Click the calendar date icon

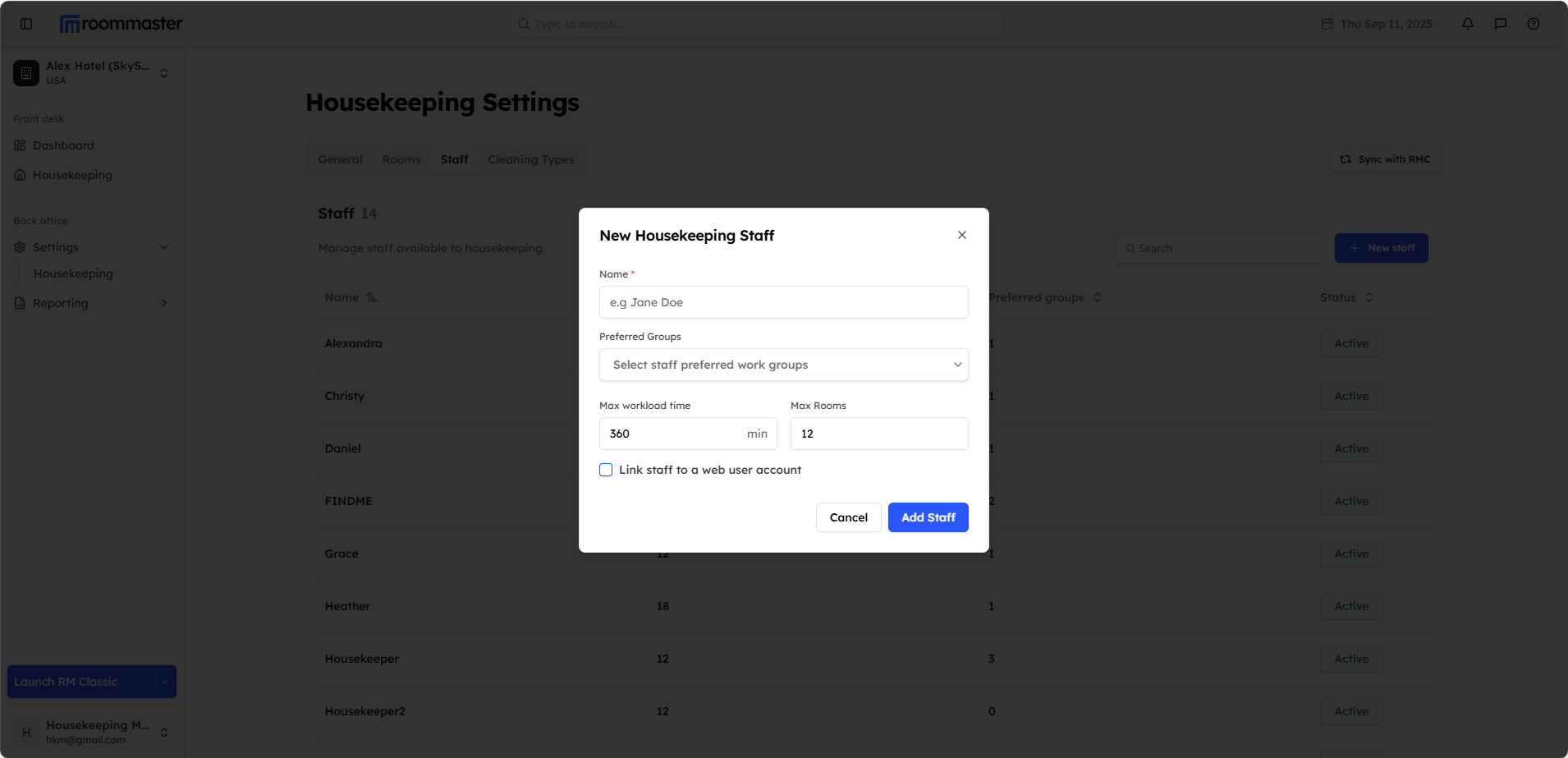[1327, 24]
